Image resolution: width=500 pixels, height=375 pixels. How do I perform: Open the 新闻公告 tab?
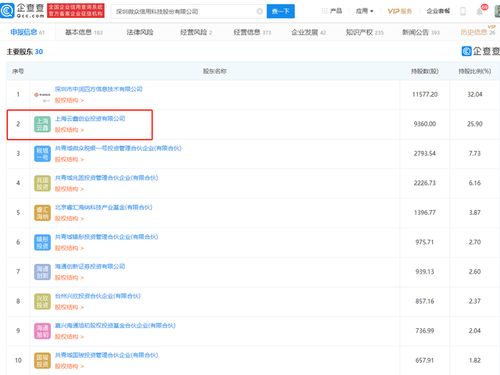click(421, 32)
